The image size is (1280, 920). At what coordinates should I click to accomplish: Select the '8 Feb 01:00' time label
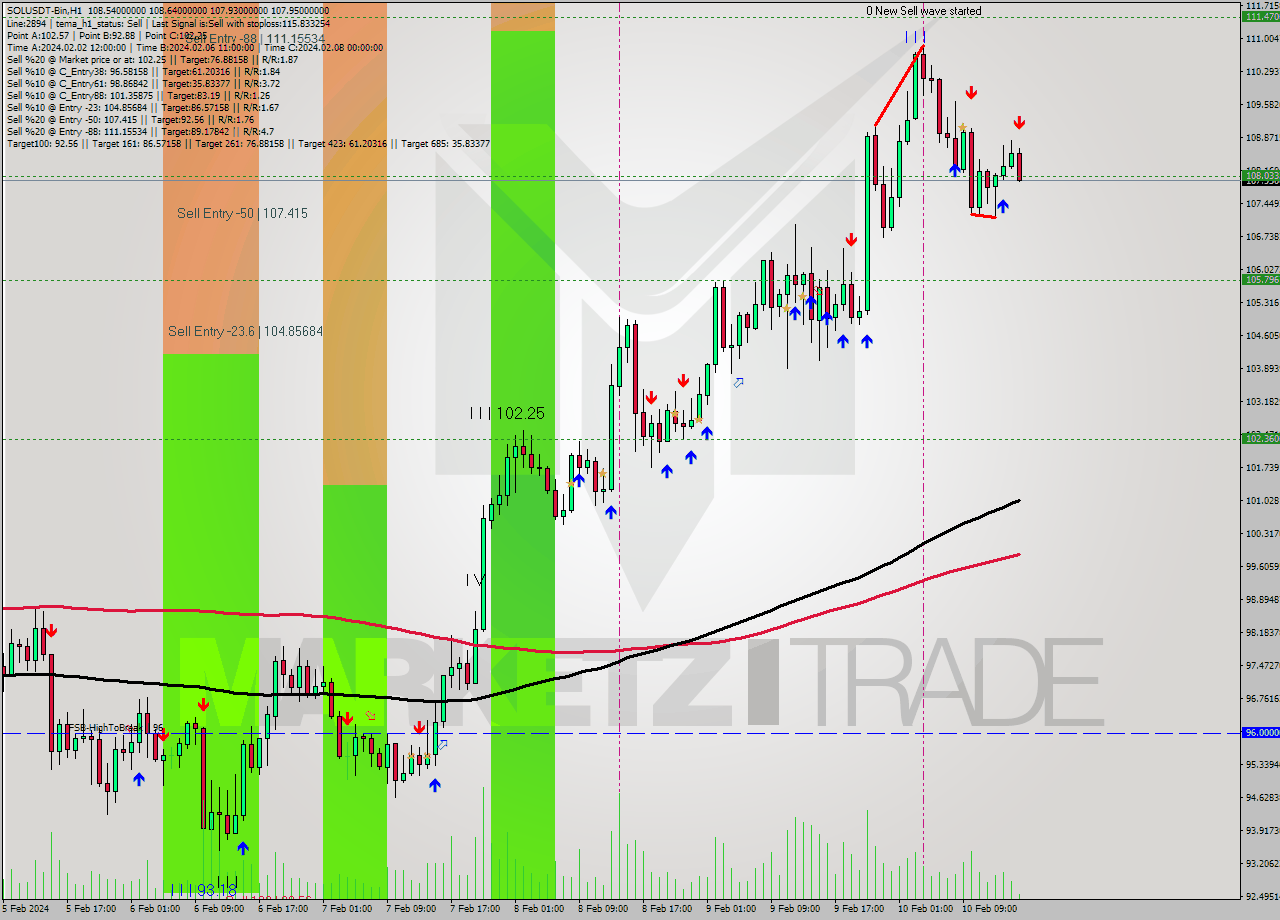(539, 909)
